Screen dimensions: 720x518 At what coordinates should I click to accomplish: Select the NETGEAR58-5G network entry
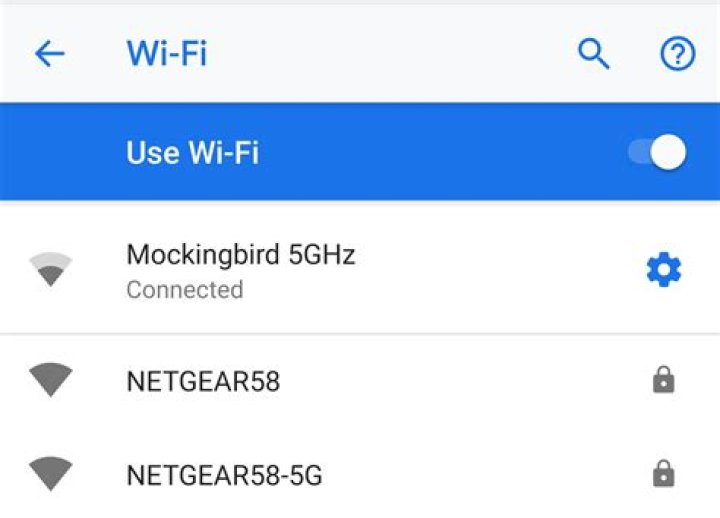[360, 474]
